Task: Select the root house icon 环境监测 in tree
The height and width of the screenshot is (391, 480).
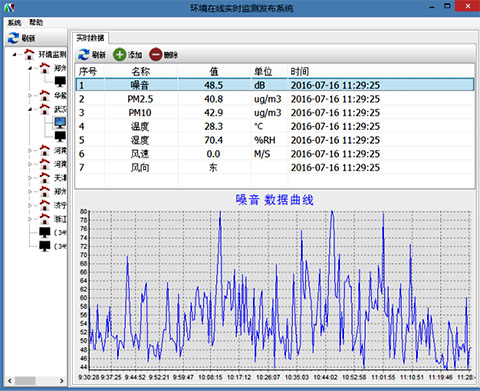Action: pos(29,54)
